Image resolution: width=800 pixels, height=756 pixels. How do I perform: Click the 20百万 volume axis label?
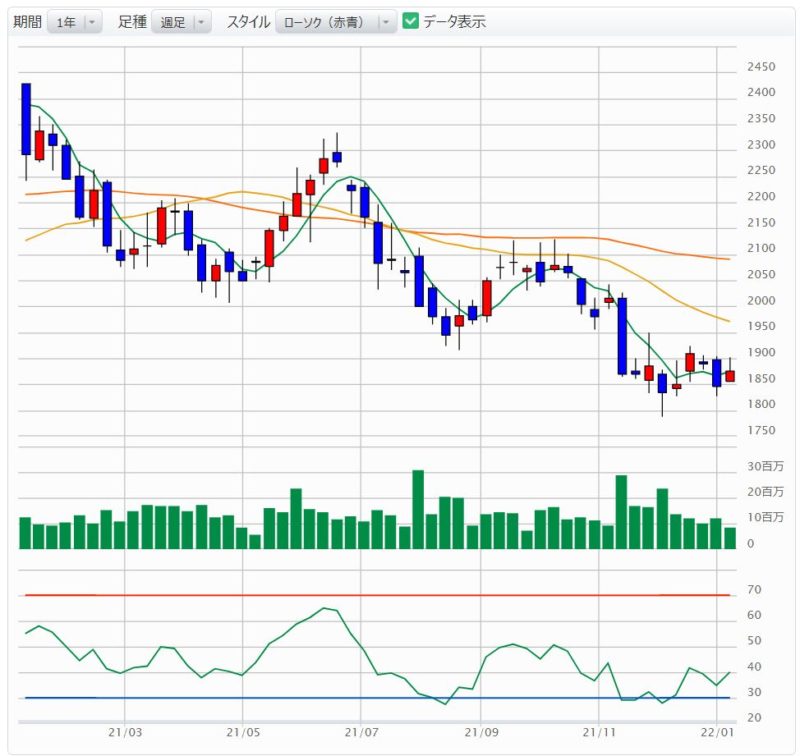765,492
